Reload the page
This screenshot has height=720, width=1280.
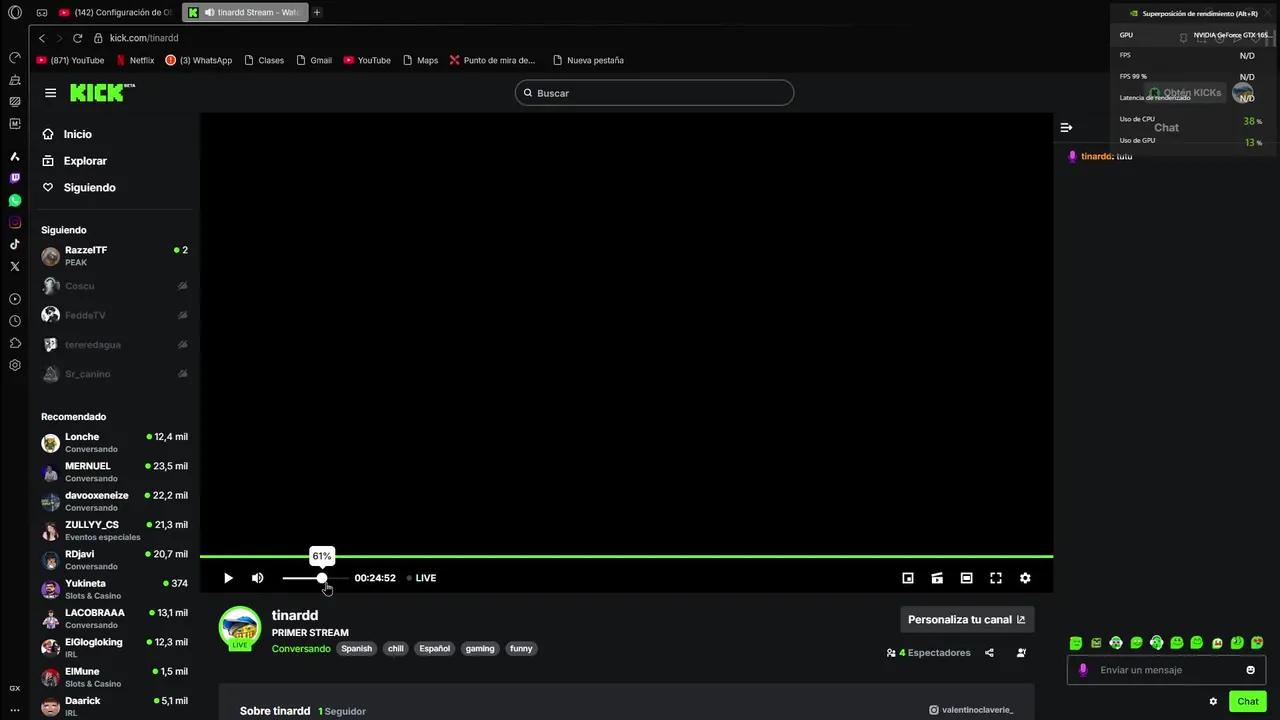point(77,38)
